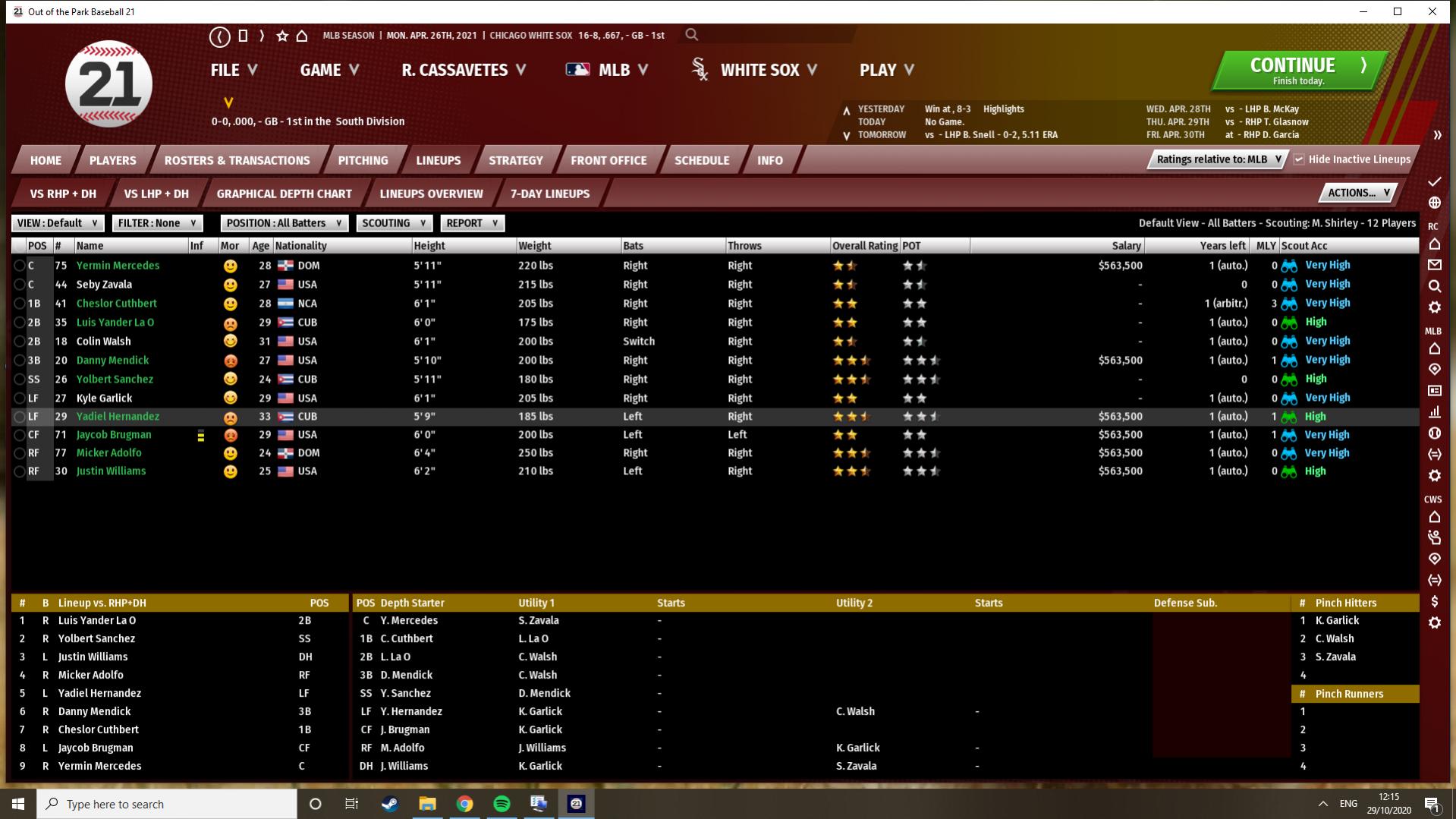Open the mail envelope icon in right sidebar
1456x819 pixels.
click(x=1434, y=265)
